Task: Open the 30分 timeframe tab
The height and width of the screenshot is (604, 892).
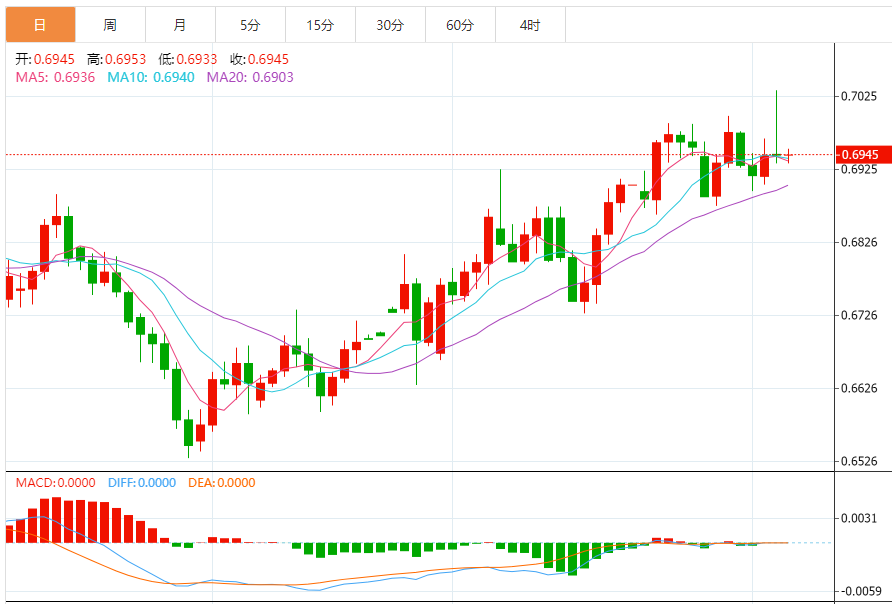Action: (x=390, y=25)
